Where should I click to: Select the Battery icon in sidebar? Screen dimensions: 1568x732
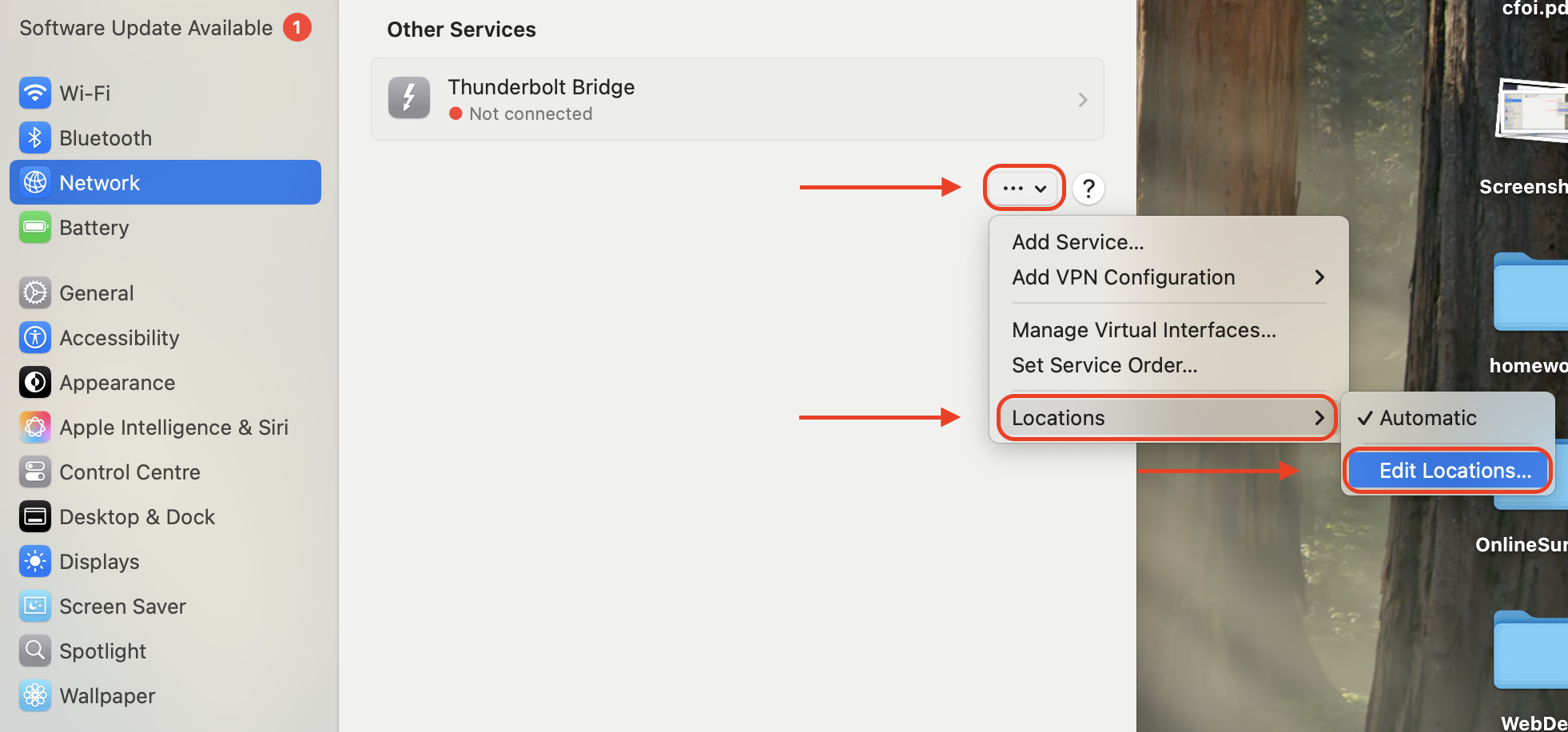coord(34,227)
